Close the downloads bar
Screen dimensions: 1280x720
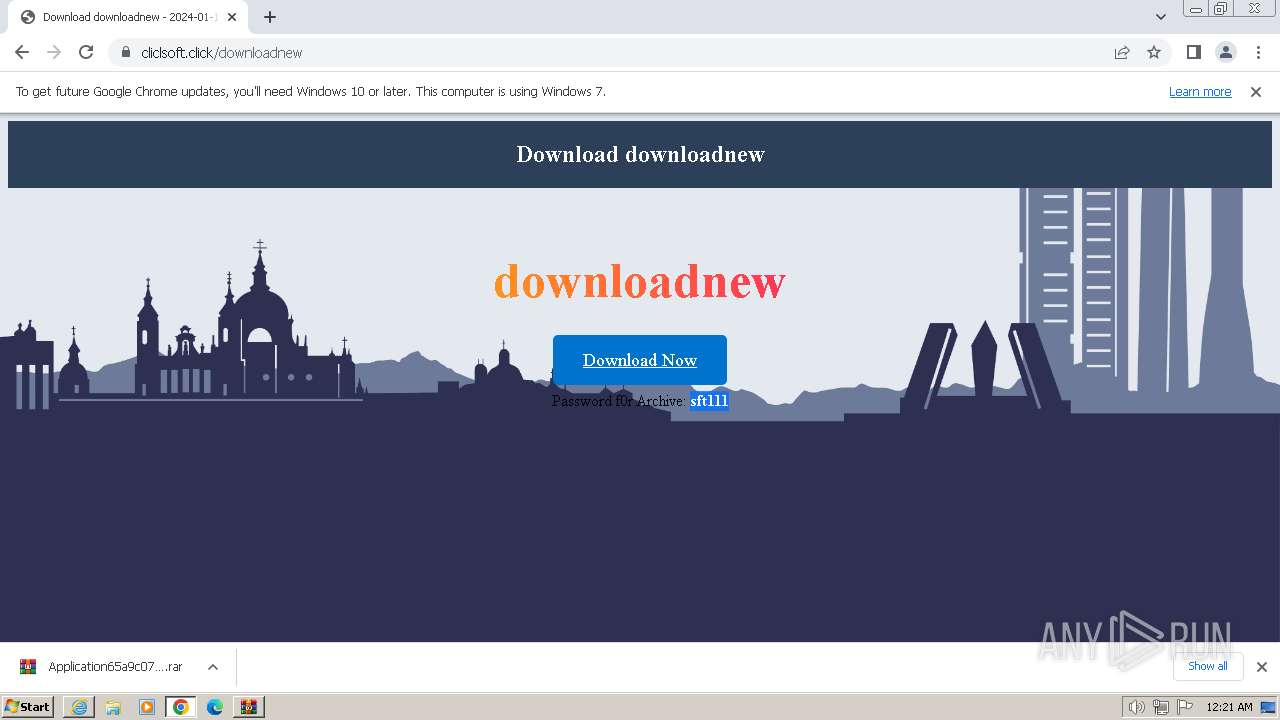pos(1262,667)
